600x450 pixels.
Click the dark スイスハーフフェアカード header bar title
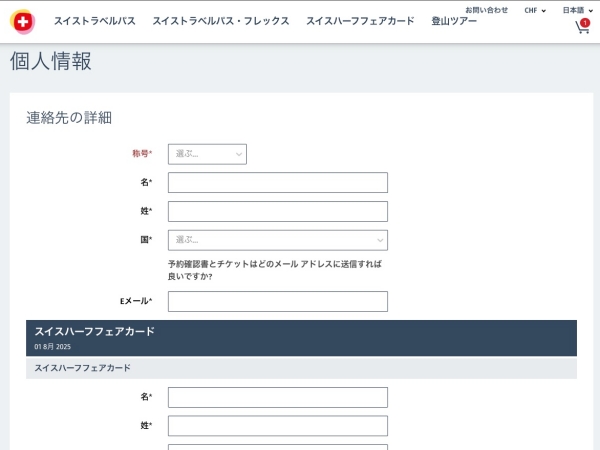click(x=95, y=331)
